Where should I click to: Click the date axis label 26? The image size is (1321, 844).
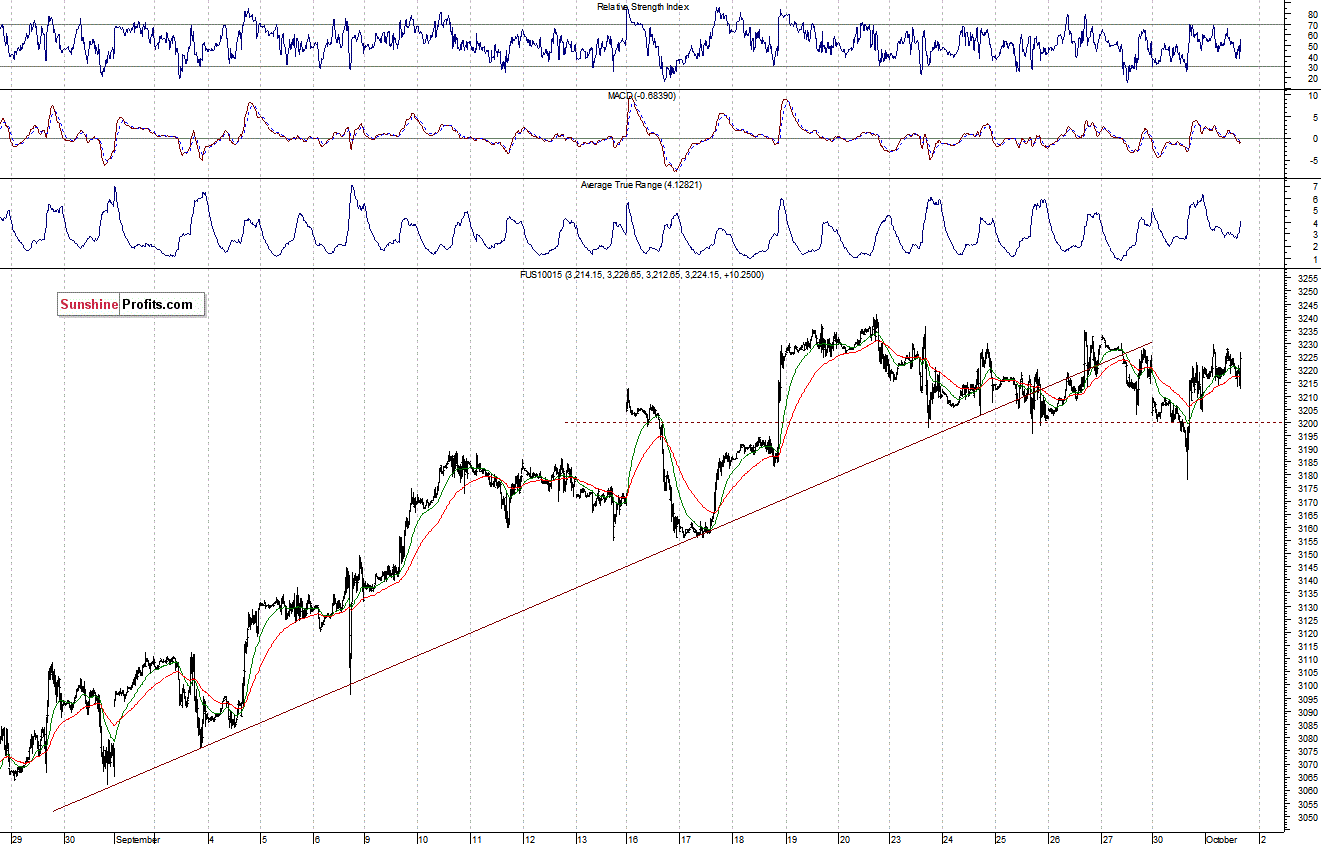point(1053,839)
